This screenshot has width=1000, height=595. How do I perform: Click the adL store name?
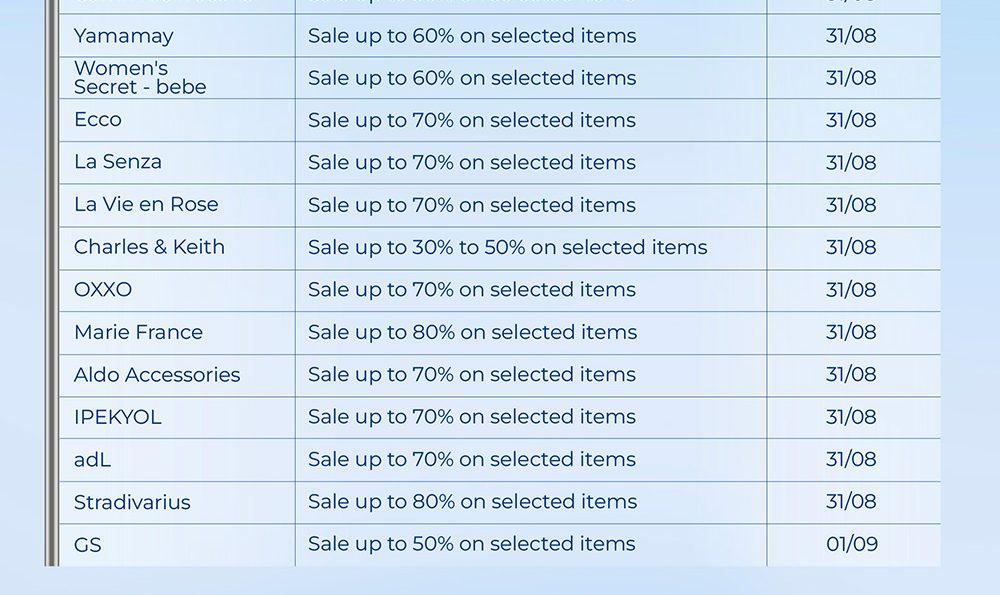tap(92, 460)
